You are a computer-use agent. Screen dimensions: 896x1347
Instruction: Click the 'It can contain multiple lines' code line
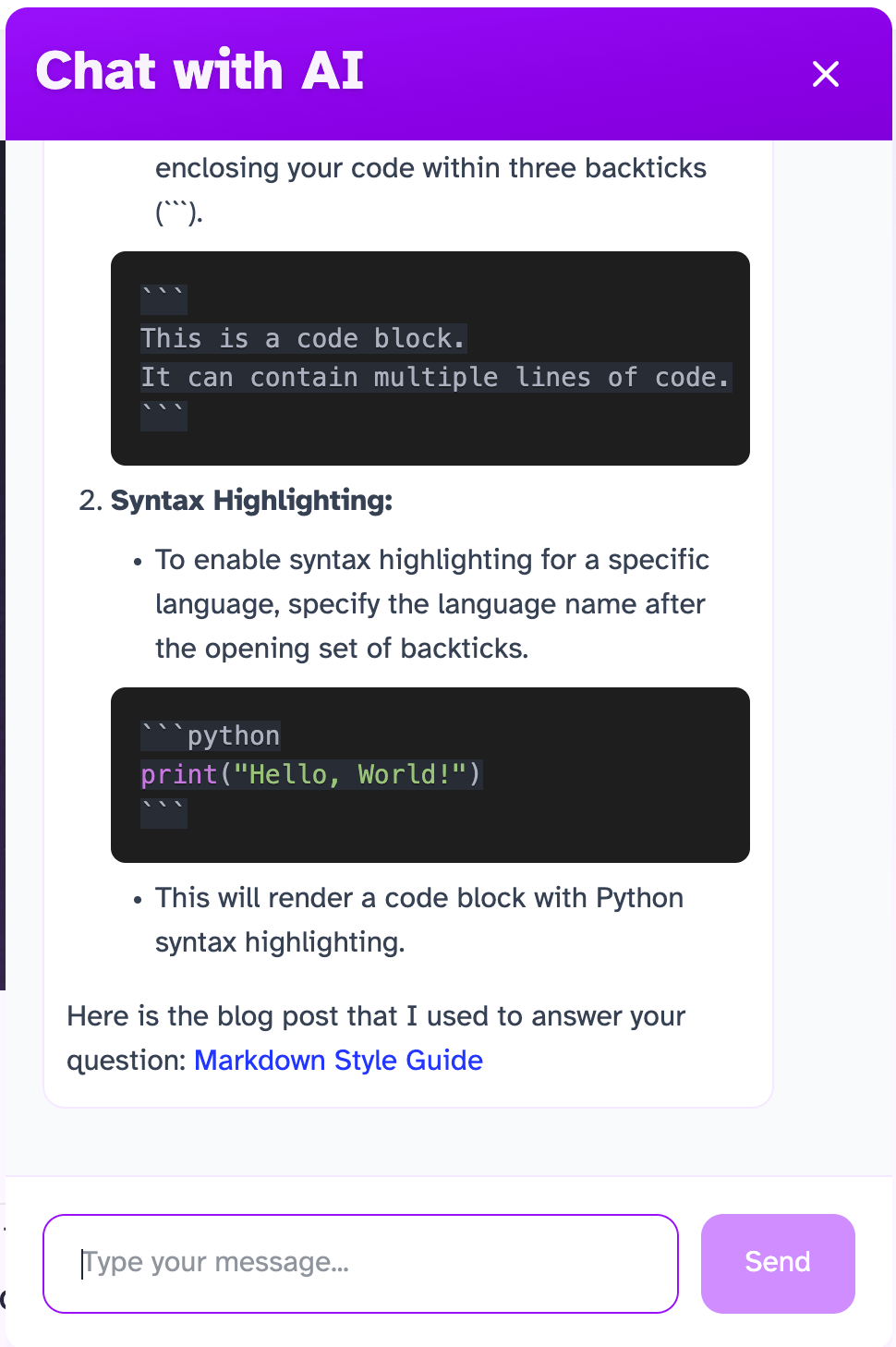[436, 377]
